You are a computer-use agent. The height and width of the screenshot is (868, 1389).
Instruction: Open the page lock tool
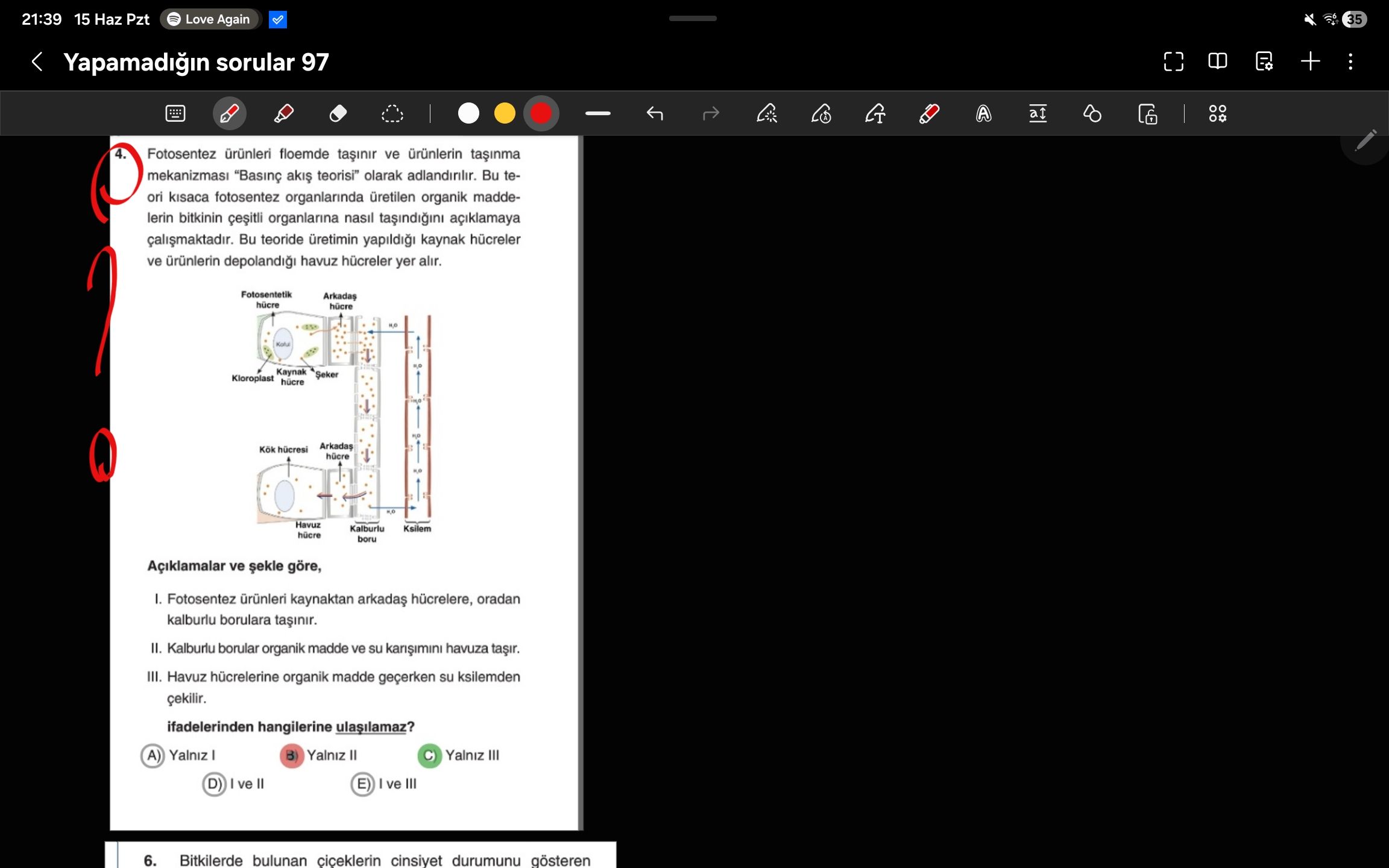1147,113
